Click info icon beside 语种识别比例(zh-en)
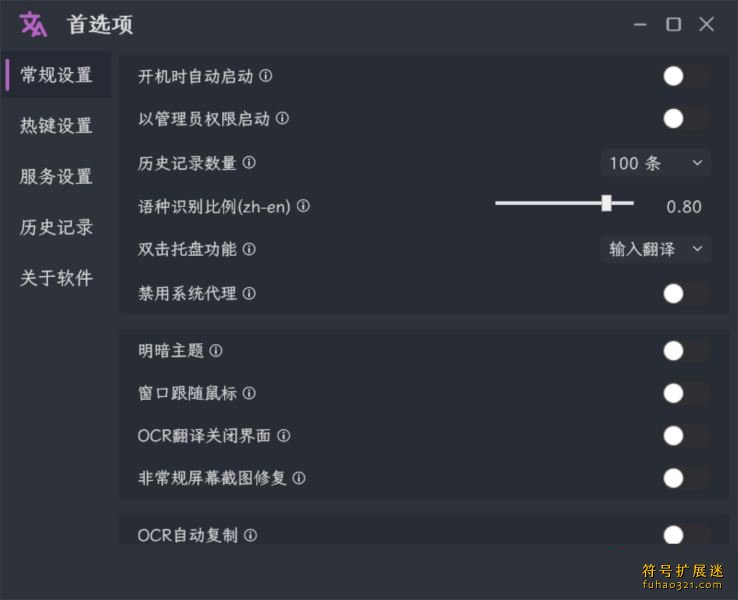This screenshot has height=600, width=738. (x=303, y=206)
